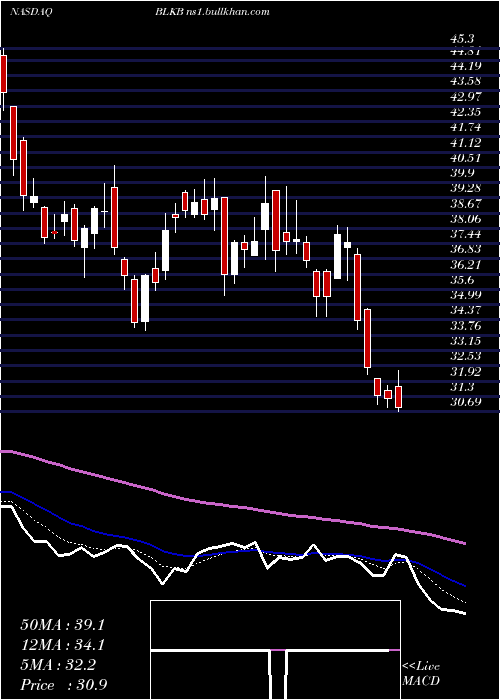Click the NASDAQ exchange label
500x700 pixels.
pyautogui.click(x=31, y=12)
